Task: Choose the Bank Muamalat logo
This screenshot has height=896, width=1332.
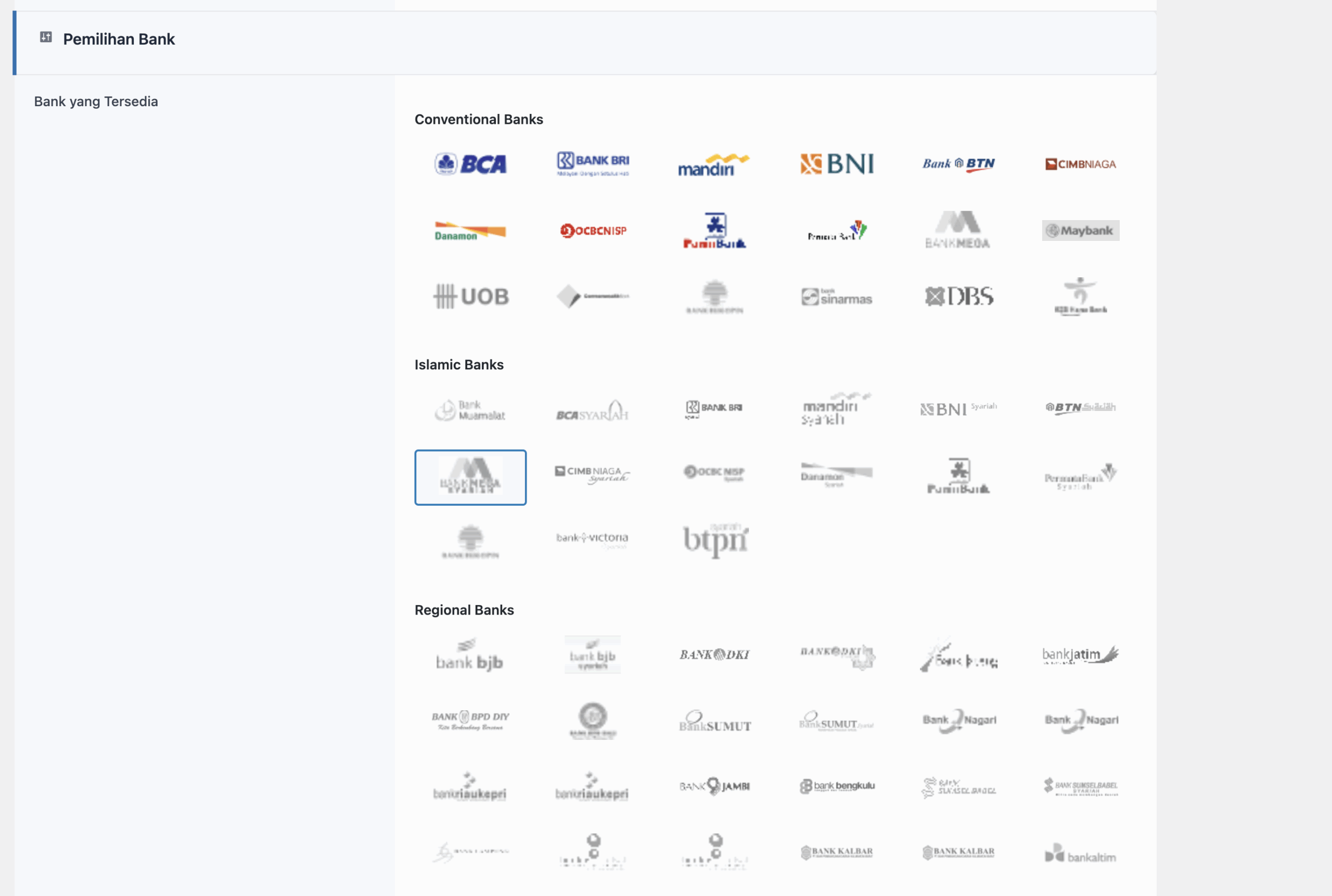Action: 470,409
